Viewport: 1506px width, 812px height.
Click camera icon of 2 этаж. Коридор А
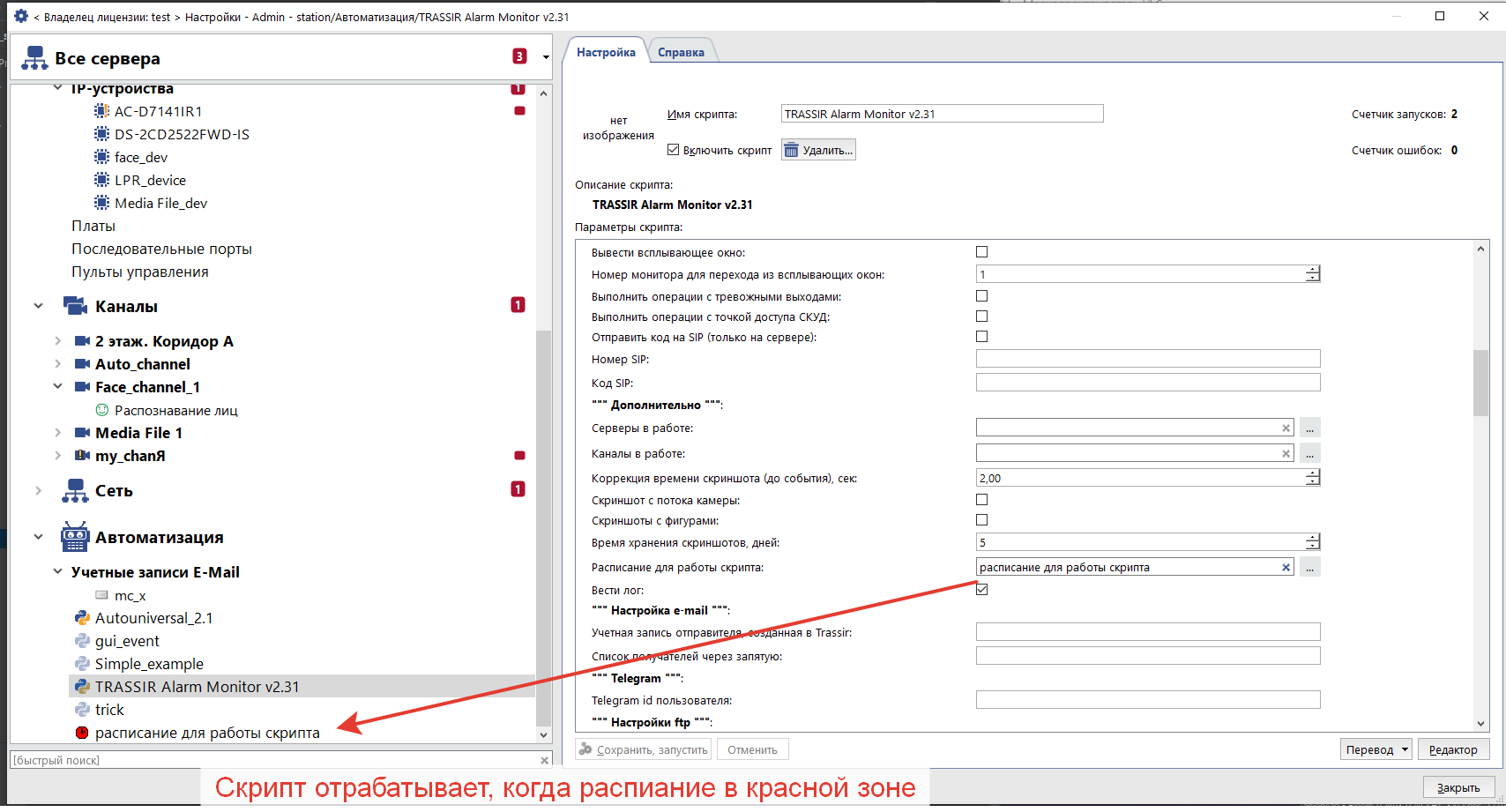82,341
